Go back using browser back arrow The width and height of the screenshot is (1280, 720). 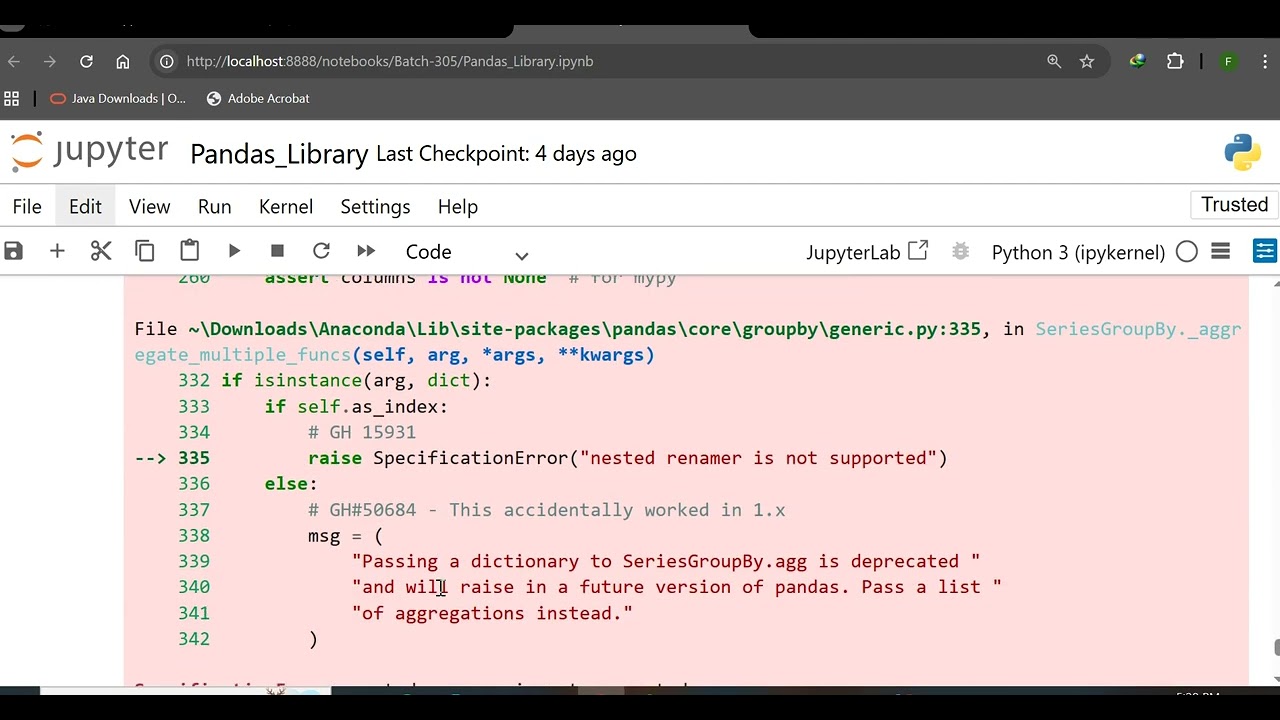click(14, 61)
